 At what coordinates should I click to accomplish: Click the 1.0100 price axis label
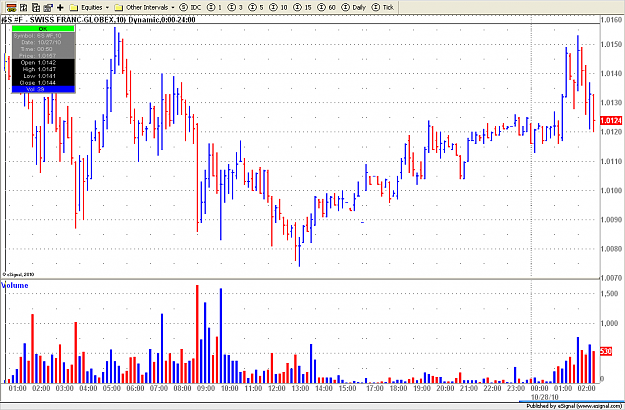pyautogui.click(x=611, y=190)
